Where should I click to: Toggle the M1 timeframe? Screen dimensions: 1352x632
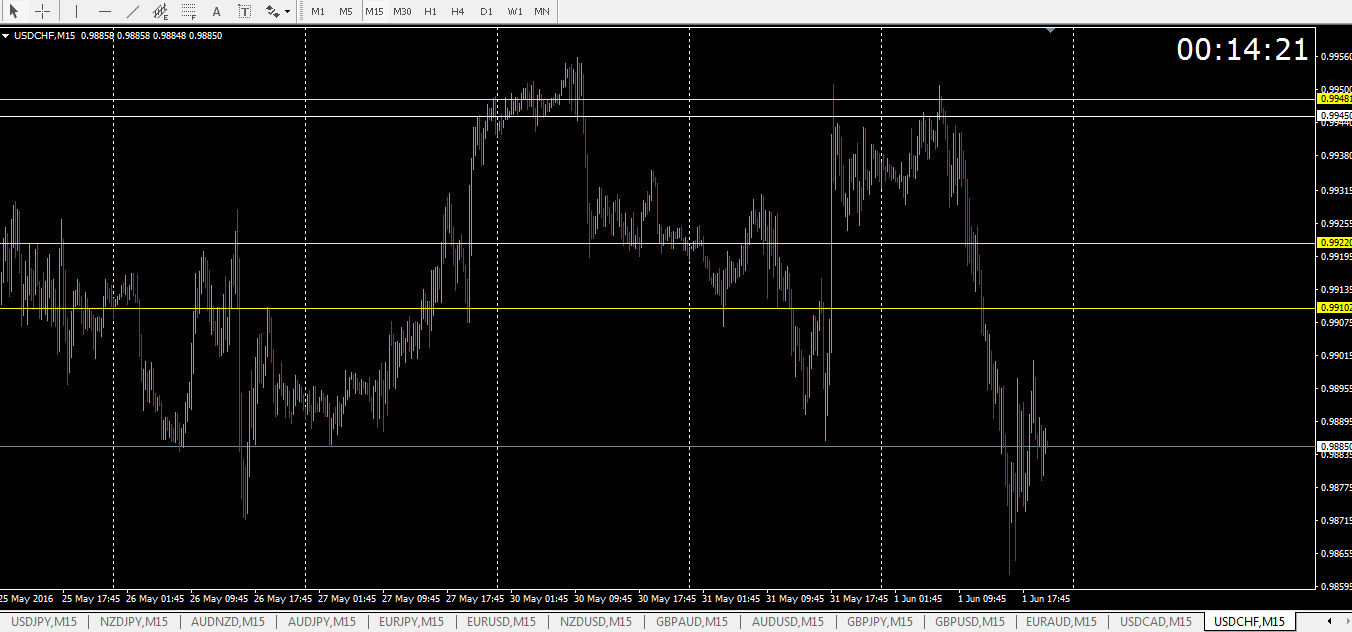(x=318, y=11)
